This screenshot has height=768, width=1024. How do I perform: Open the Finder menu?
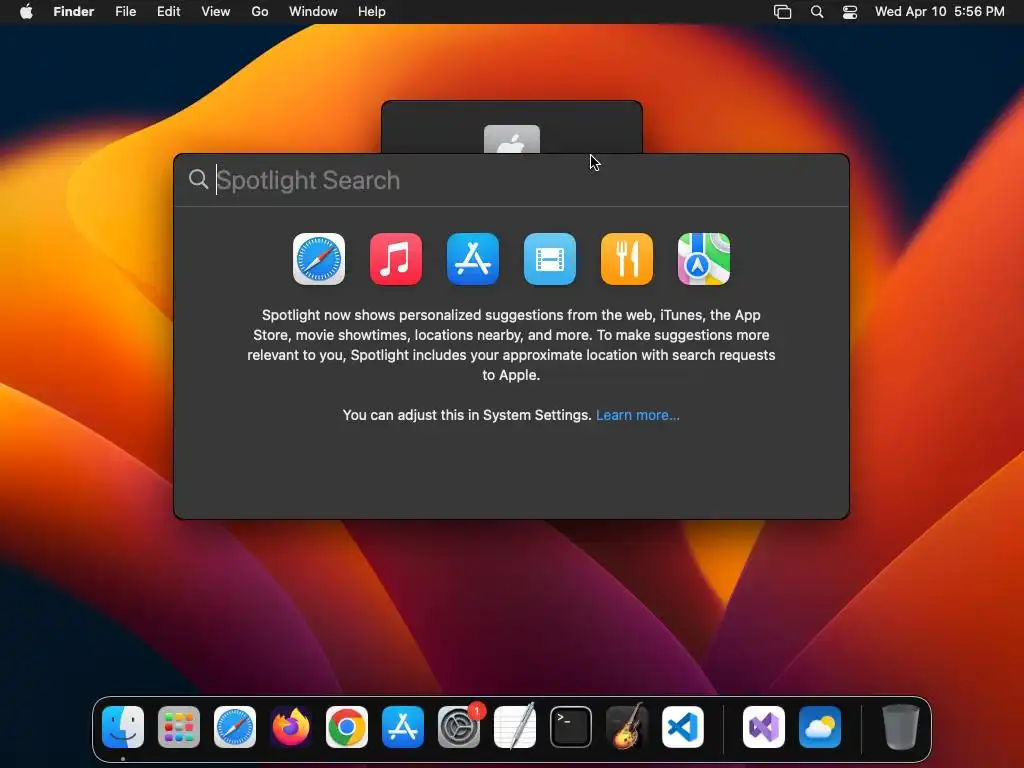click(74, 12)
